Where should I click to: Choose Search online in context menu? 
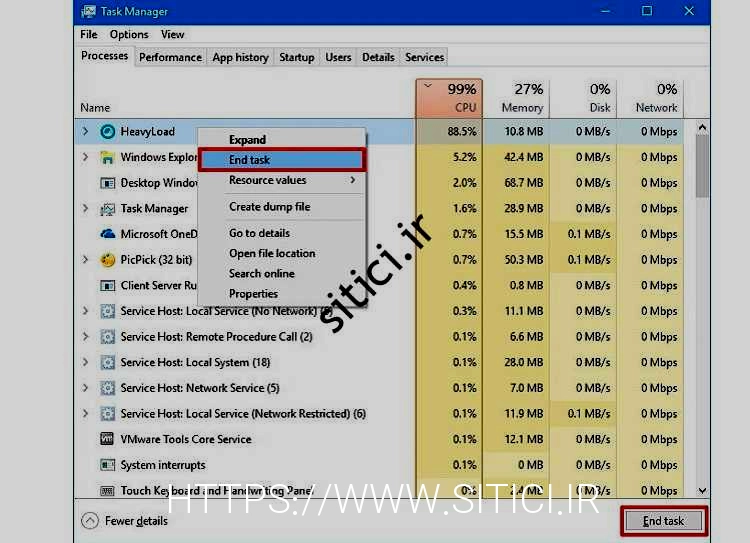pyautogui.click(x=282, y=274)
